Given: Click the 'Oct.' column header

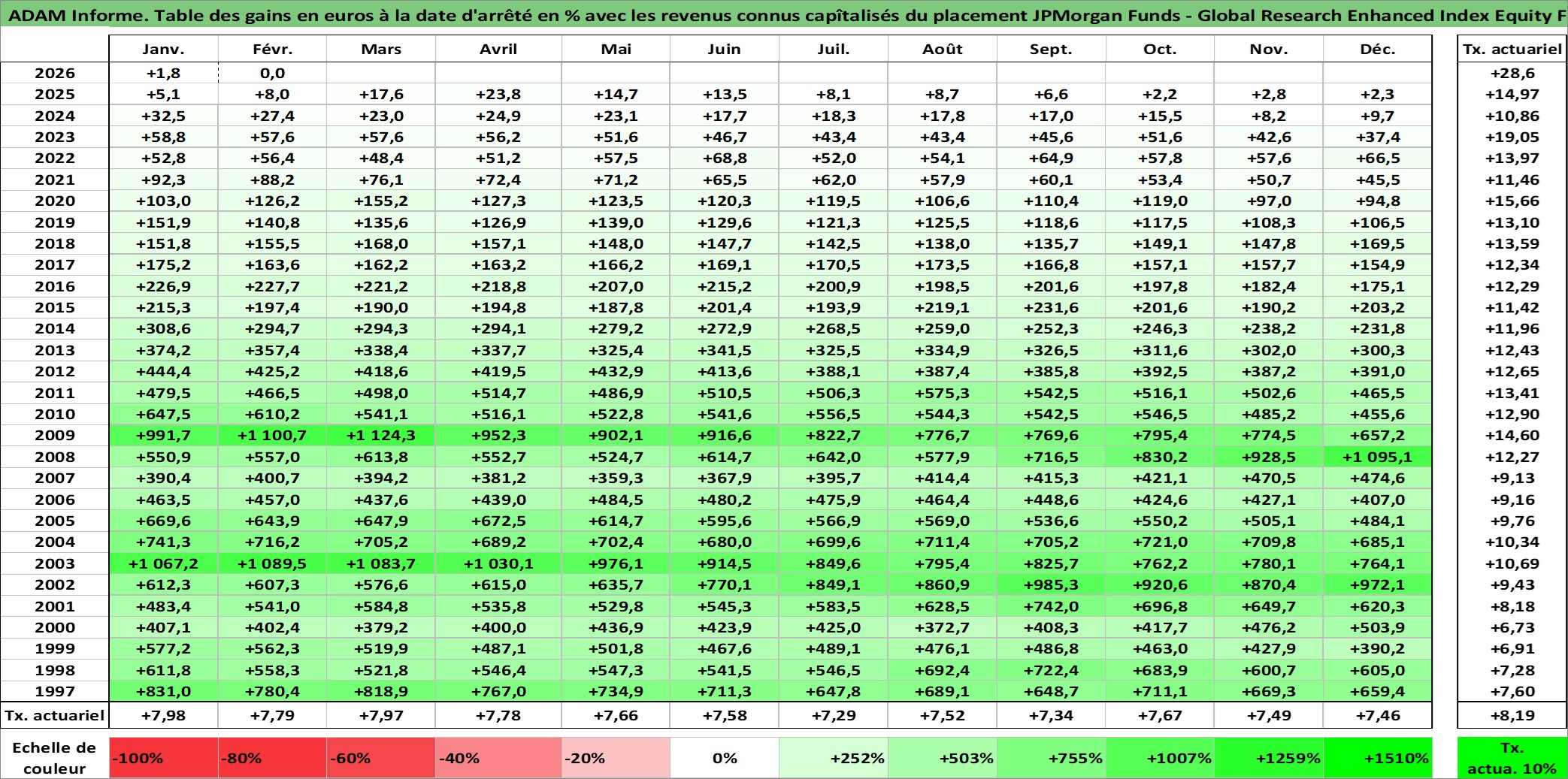Looking at the screenshot, I should pyautogui.click(x=1161, y=49).
